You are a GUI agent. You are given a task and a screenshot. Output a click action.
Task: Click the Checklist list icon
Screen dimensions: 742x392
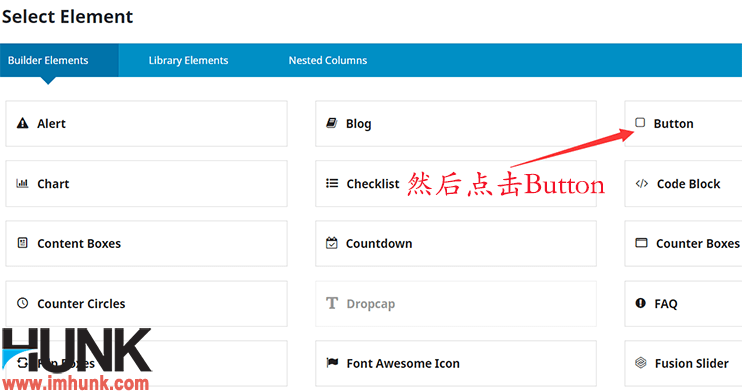332,183
